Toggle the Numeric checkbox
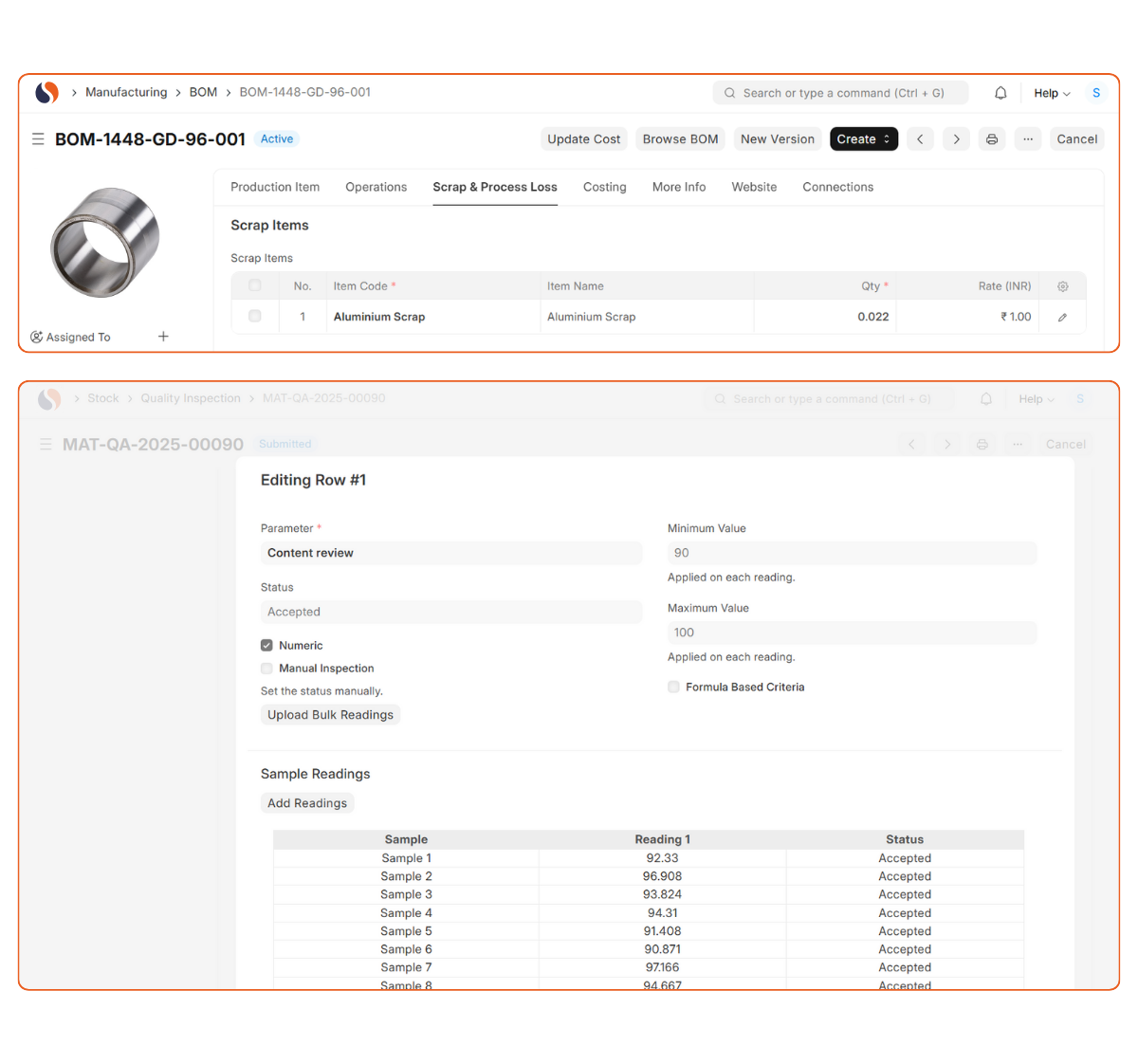The width and height of the screenshot is (1138, 1064). (x=266, y=646)
